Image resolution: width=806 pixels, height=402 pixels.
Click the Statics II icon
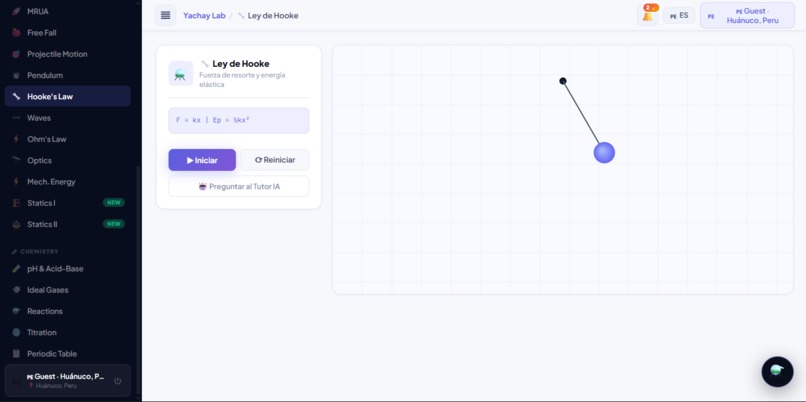(x=16, y=224)
